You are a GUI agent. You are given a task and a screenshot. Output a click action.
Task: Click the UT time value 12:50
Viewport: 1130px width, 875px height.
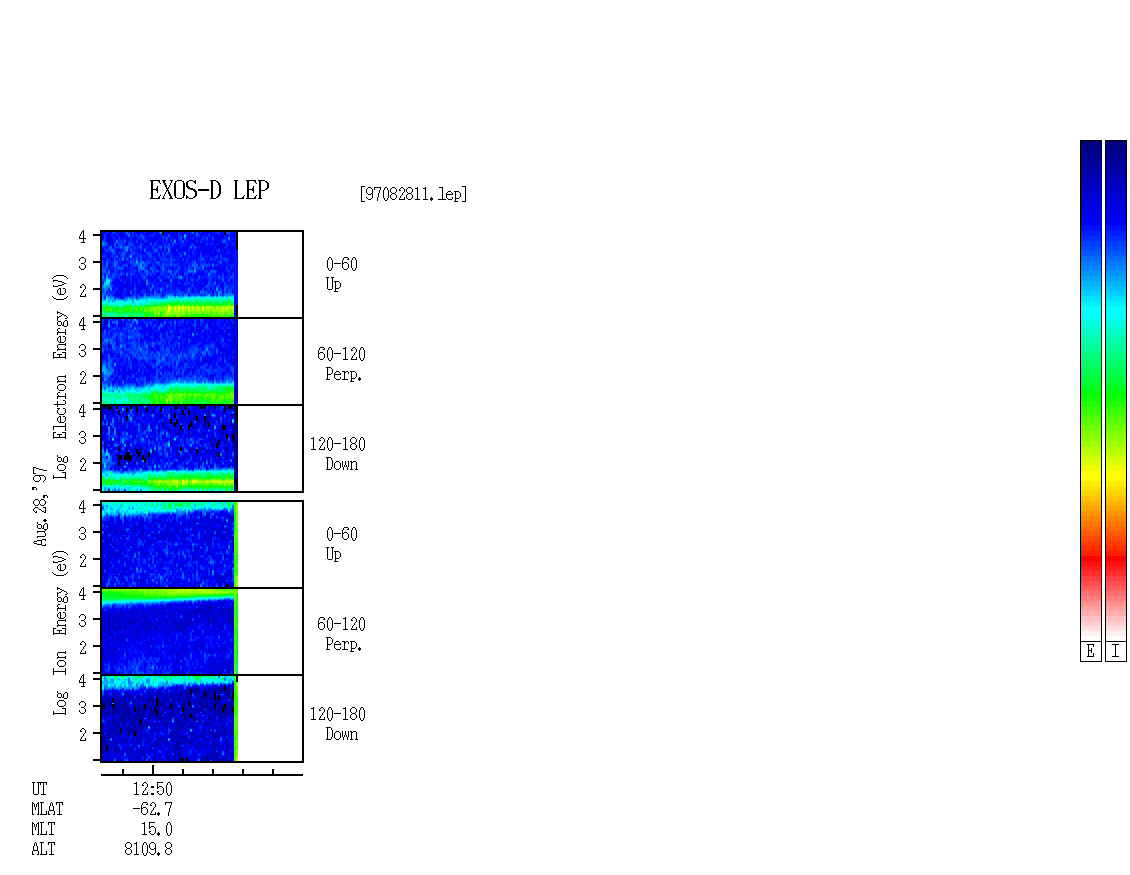pos(152,789)
